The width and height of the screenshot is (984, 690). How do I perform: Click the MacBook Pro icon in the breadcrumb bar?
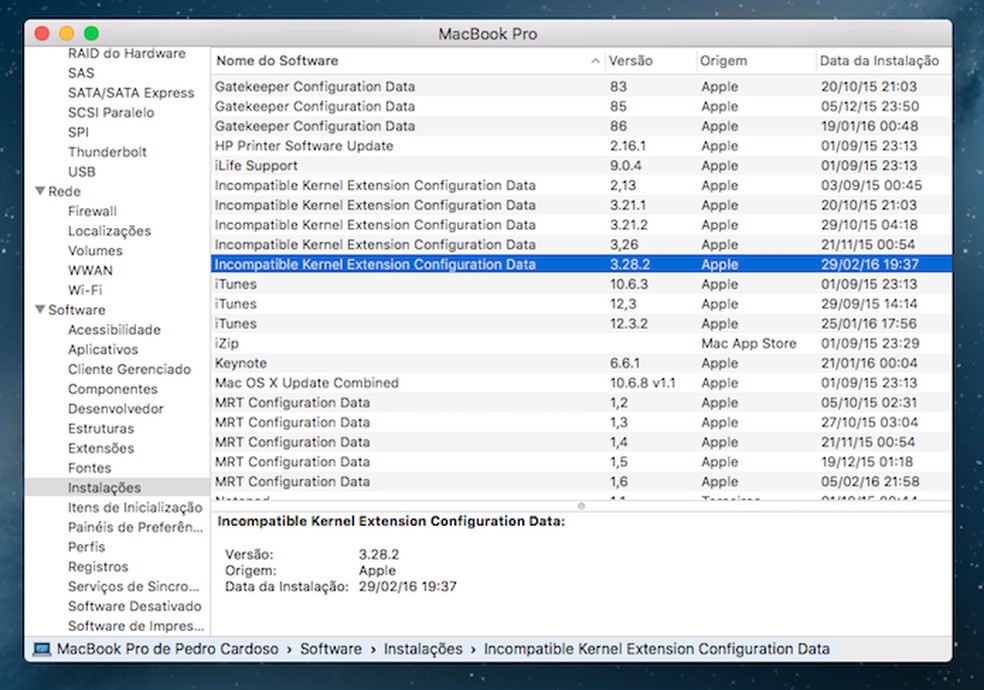(x=39, y=648)
